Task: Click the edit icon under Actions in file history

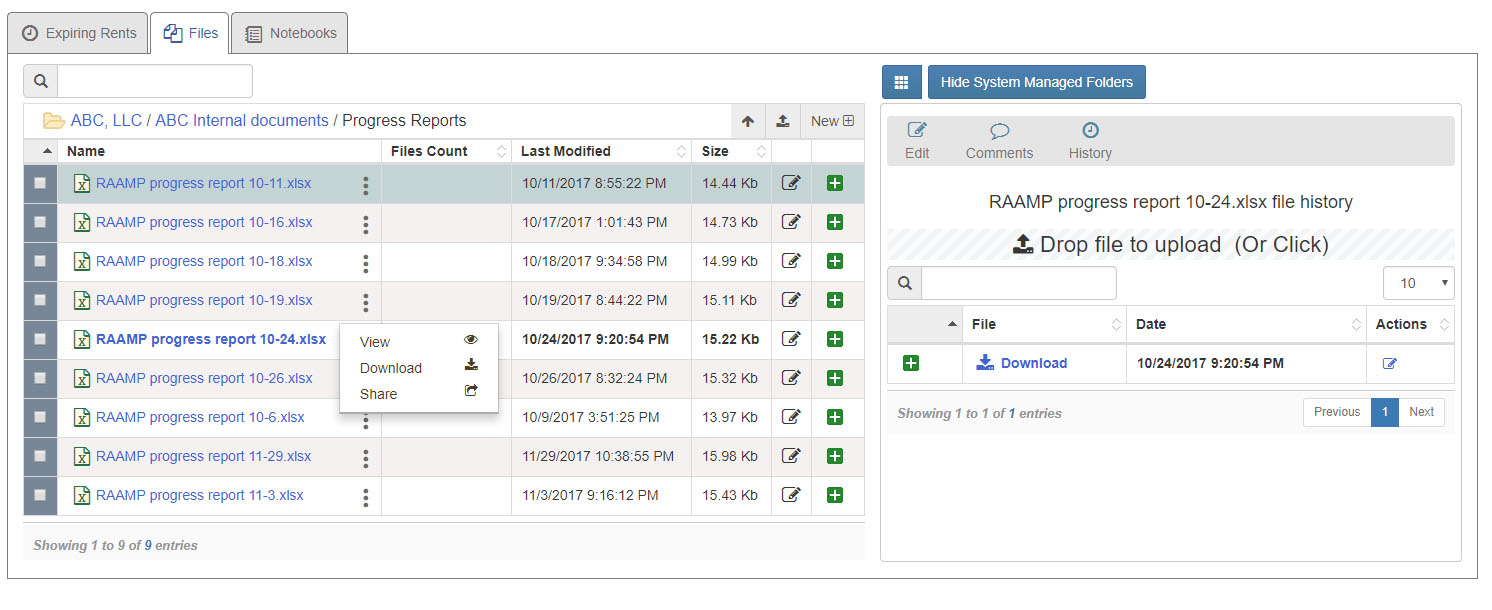Action: [1389, 363]
